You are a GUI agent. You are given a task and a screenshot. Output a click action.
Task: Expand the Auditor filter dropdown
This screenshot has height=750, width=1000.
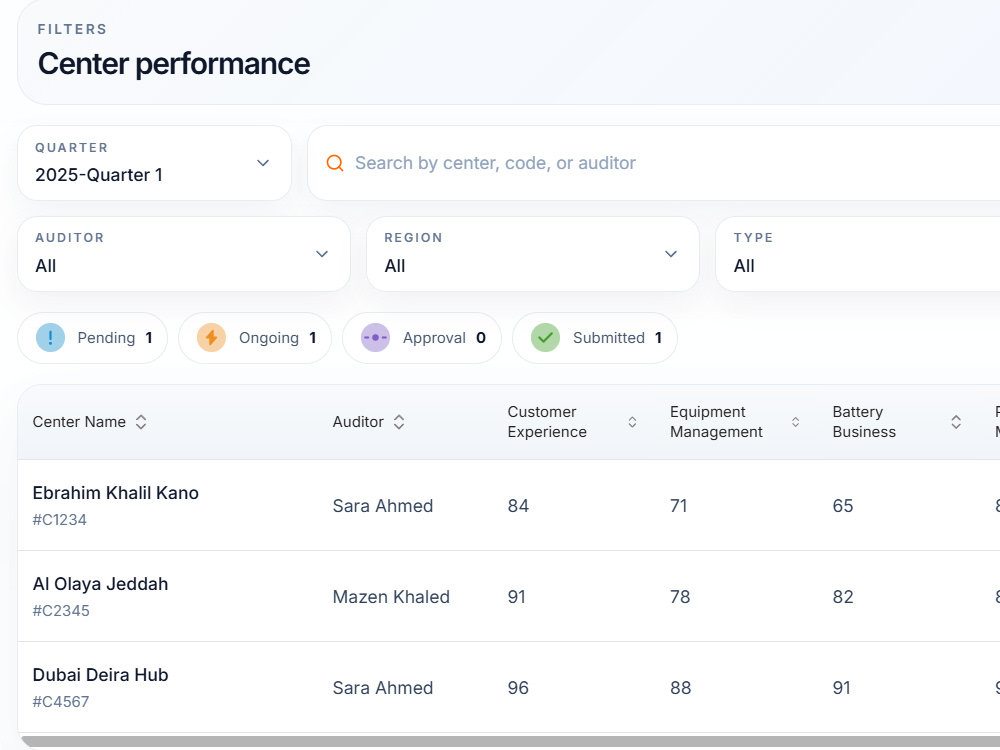tap(184, 254)
